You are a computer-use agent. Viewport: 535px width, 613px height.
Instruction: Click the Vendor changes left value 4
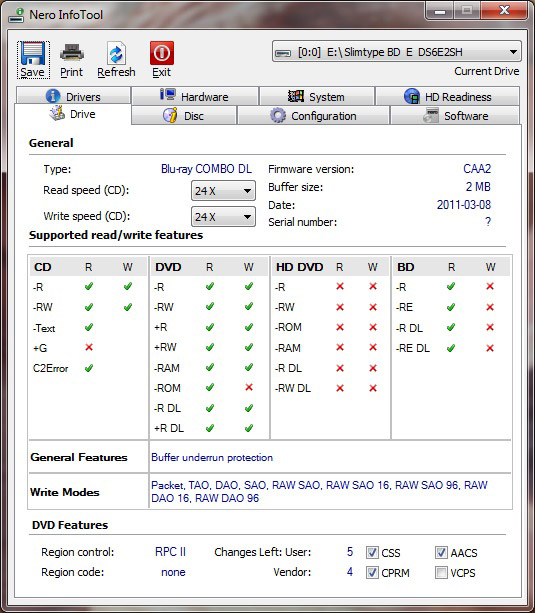[350, 572]
